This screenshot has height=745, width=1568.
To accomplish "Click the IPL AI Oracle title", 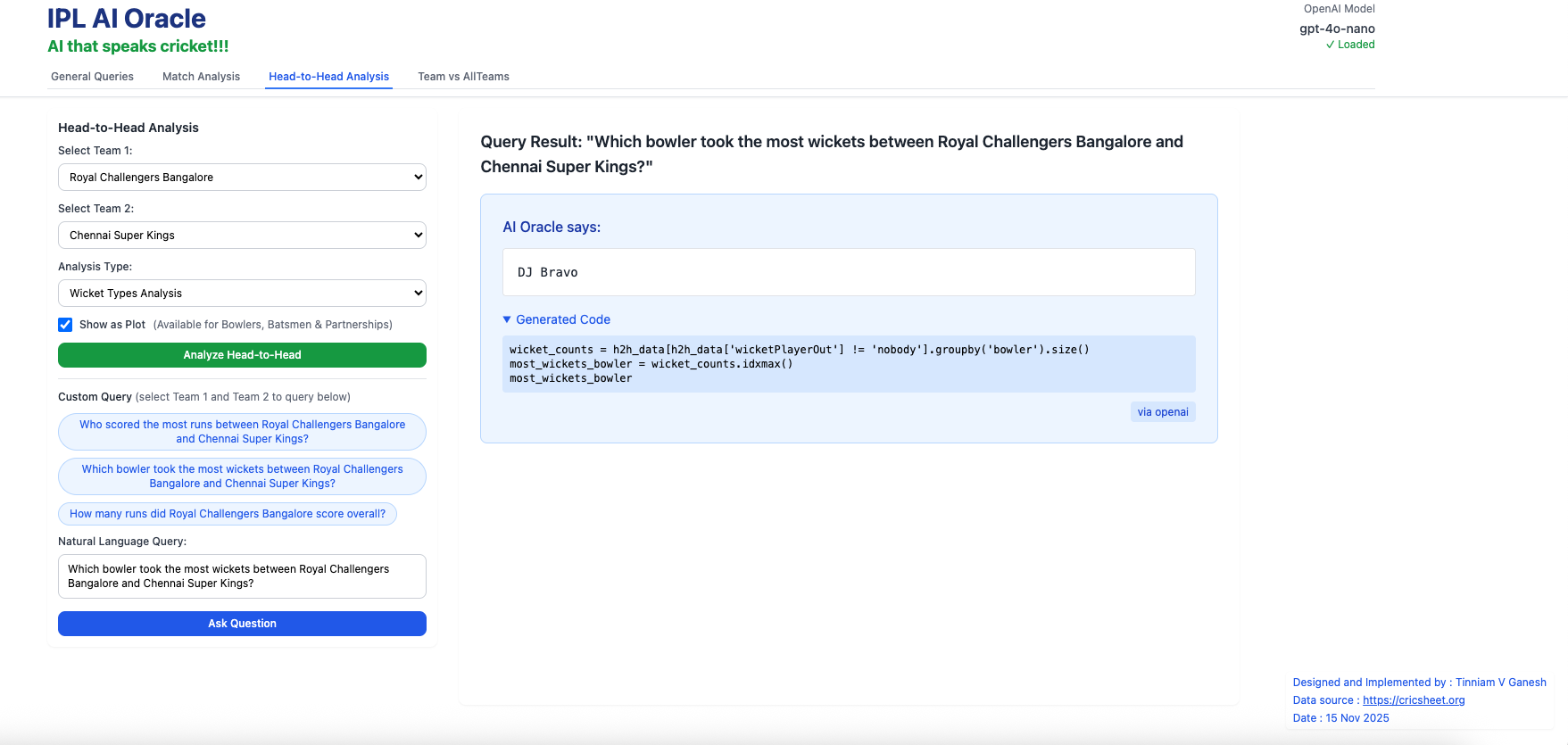I will click(127, 19).
